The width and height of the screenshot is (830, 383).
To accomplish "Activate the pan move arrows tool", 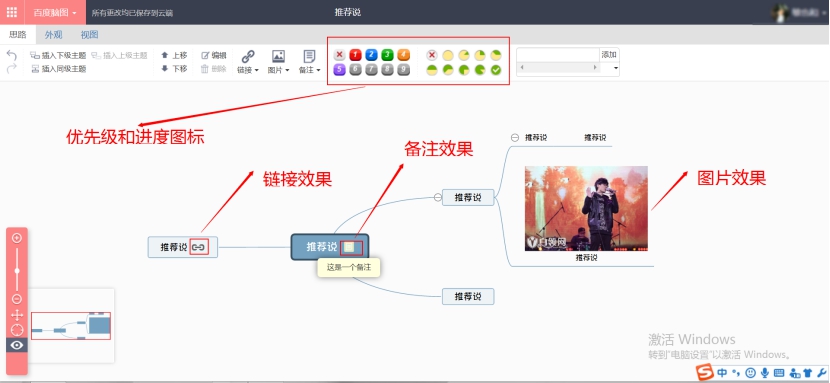I will pos(17,315).
